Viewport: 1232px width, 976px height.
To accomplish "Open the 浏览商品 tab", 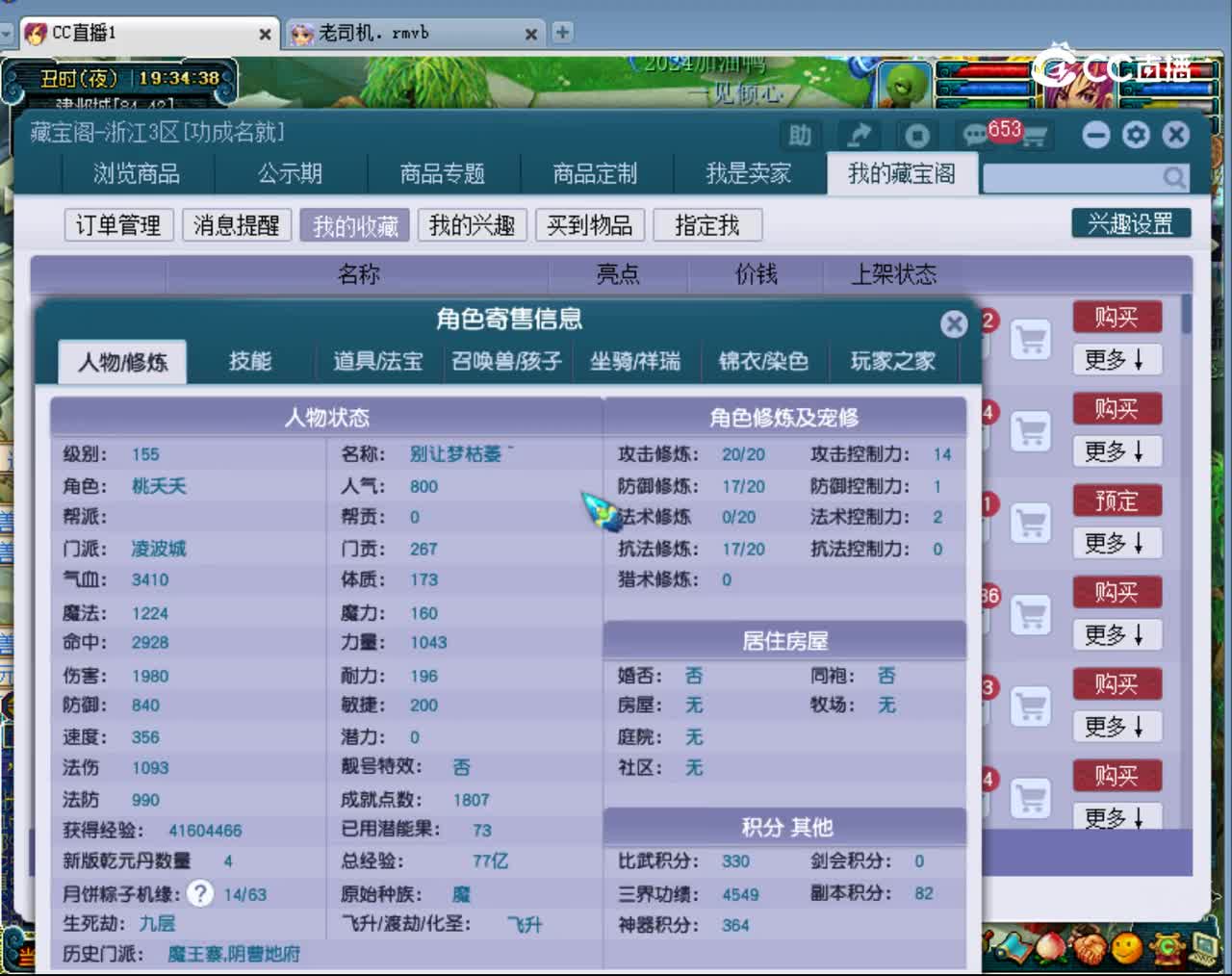I will [137, 174].
